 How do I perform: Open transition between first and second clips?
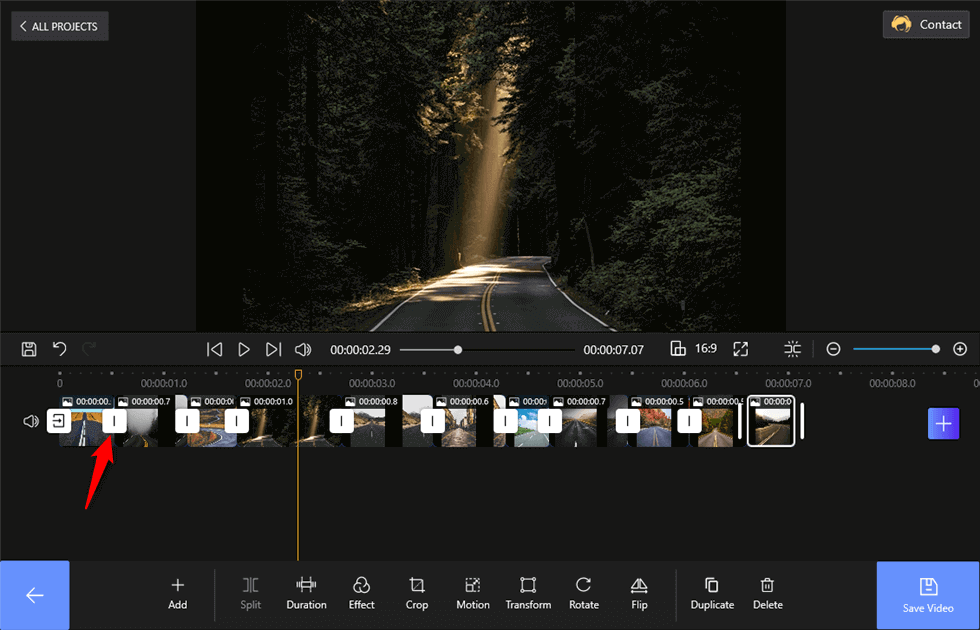pyautogui.click(x=114, y=421)
